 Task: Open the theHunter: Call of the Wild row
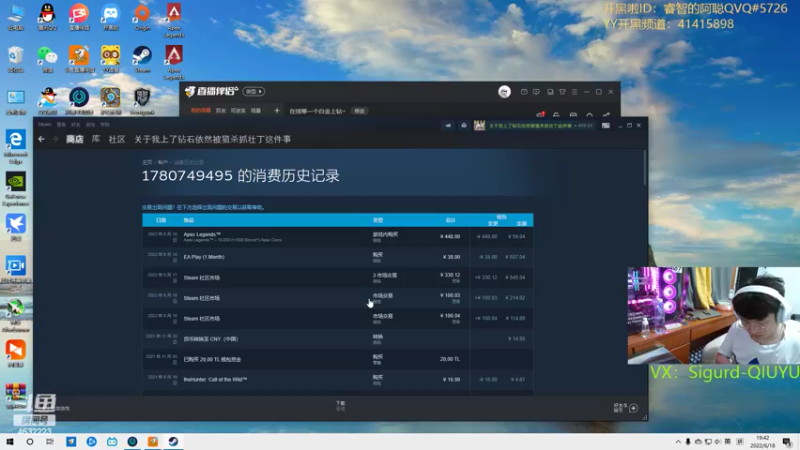pos(338,380)
